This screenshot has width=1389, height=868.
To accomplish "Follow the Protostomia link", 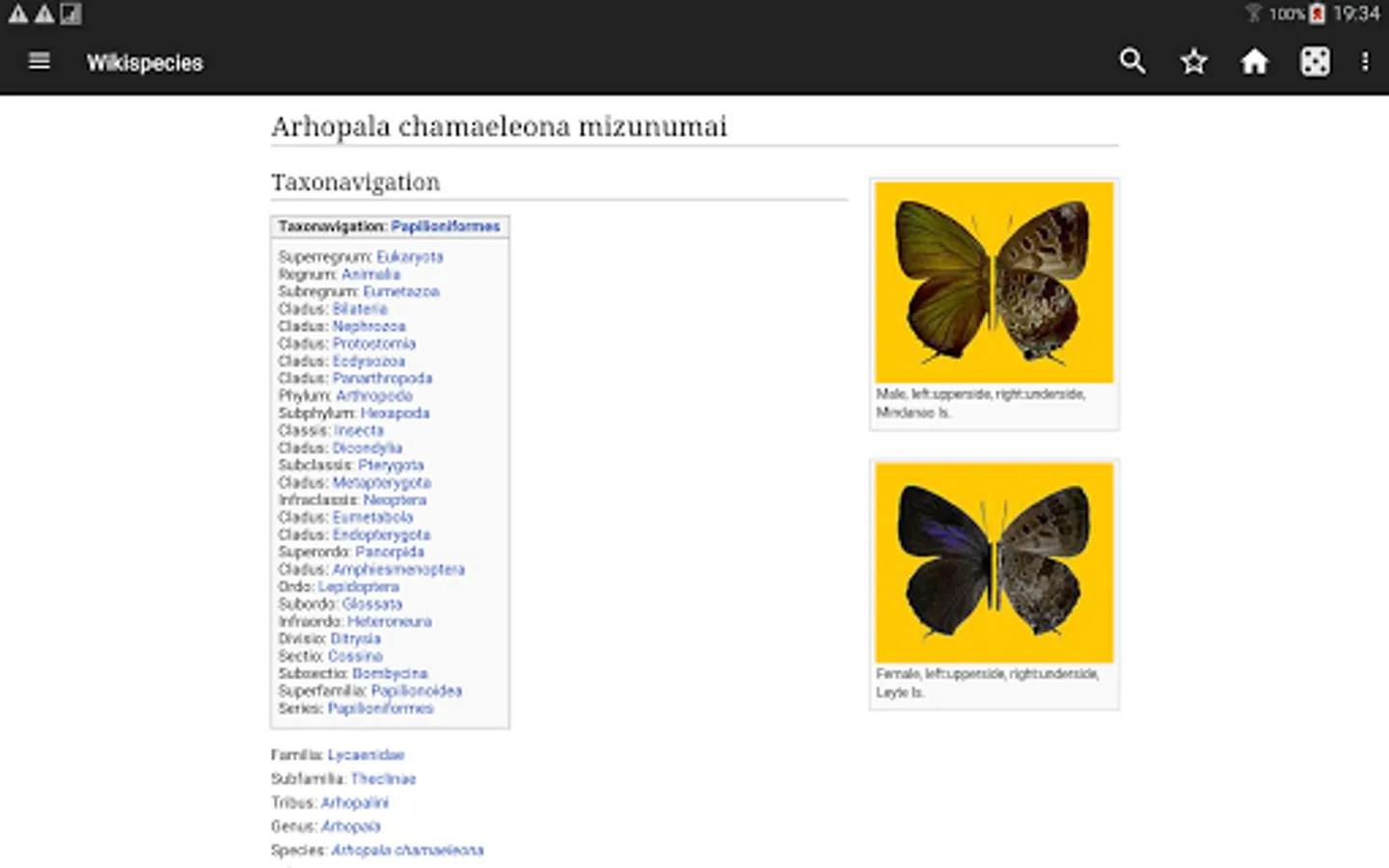I will [x=374, y=343].
